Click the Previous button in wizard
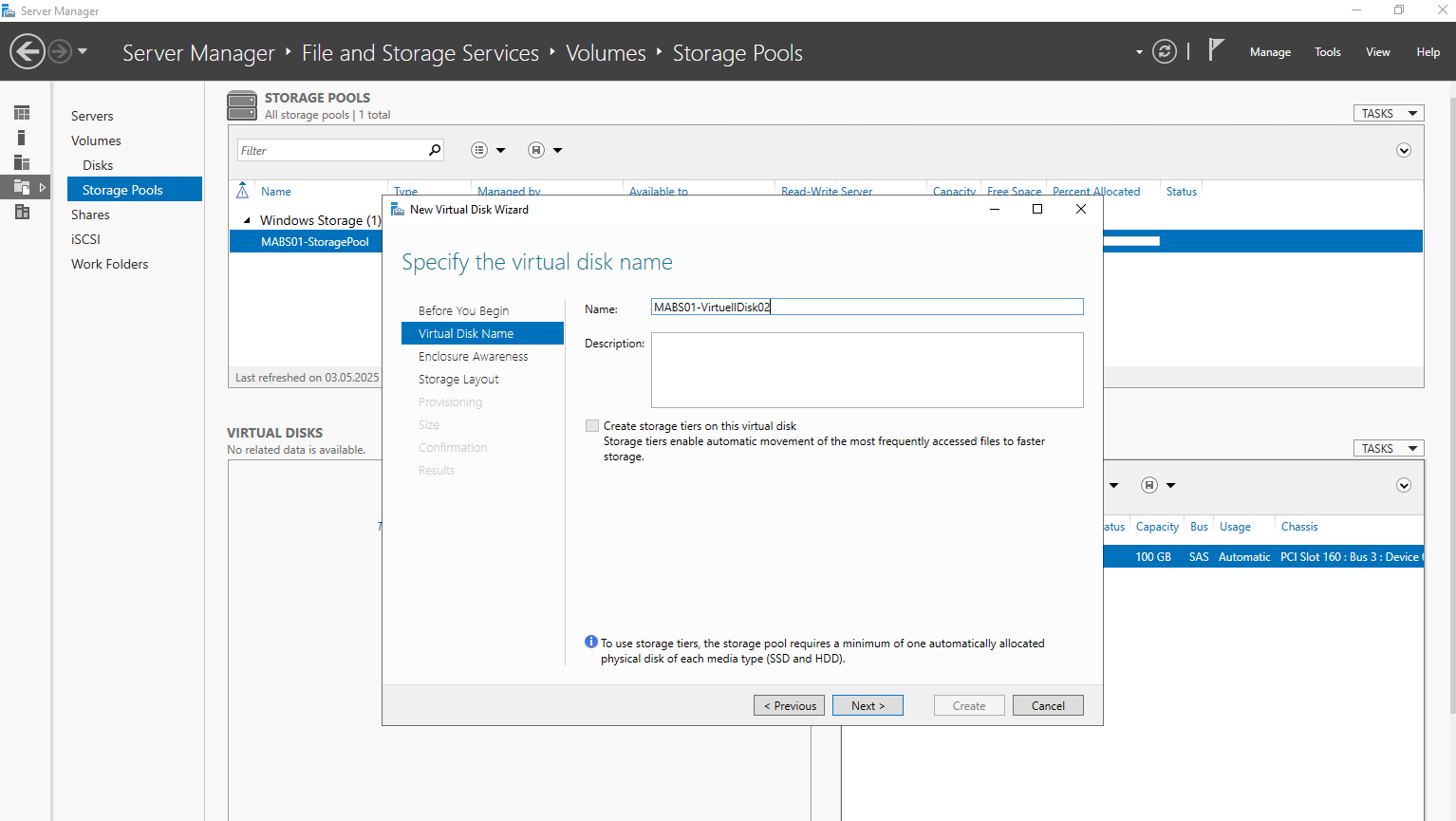Viewport: 1456px width, 821px height. click(789, 705)
